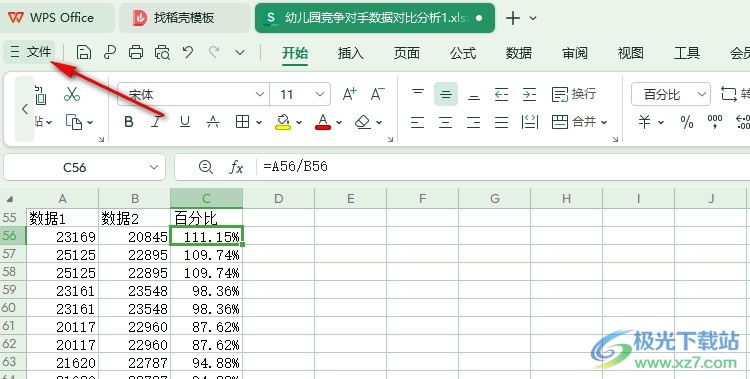This screenshot has height=379, width=750.
Task: Click the Undo arrow icon
Action: pyautogui.click(x=188, y=52)
